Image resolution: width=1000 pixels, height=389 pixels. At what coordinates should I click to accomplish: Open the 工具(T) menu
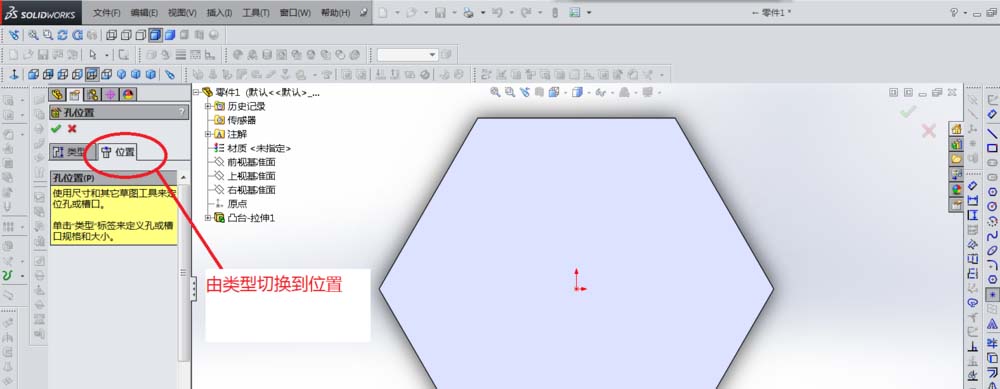[x=256, y=13]
